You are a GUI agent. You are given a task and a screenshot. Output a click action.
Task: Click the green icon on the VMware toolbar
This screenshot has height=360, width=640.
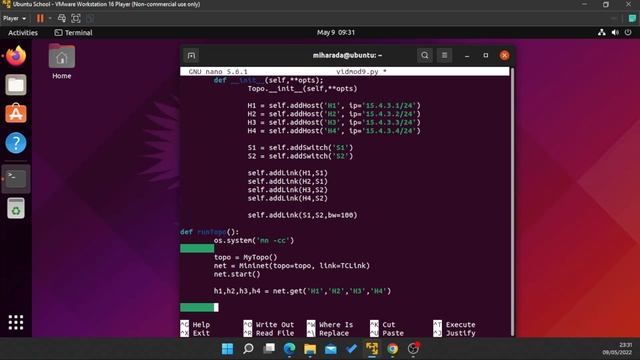click(x=632, y=18)
